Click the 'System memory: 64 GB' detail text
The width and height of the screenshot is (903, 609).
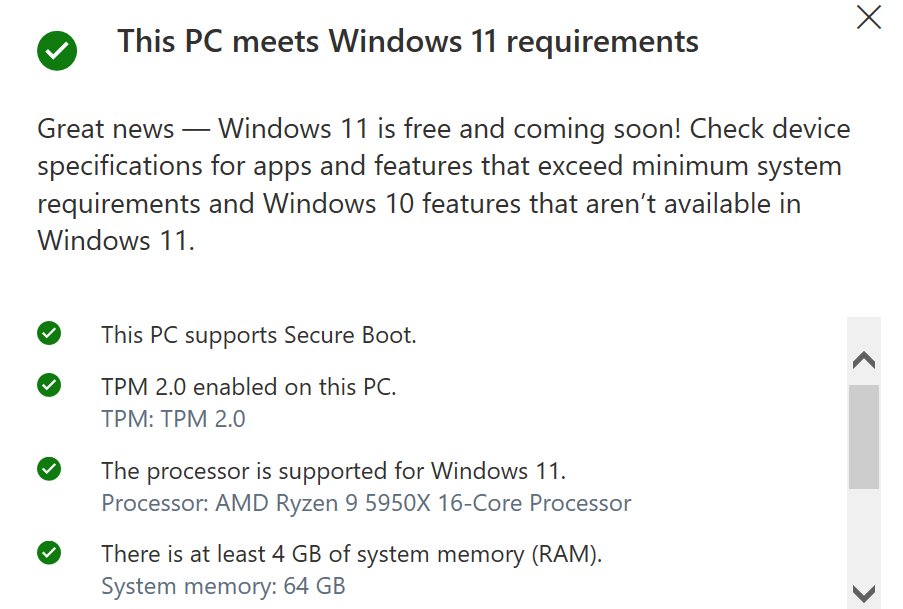tap(223, 585)
